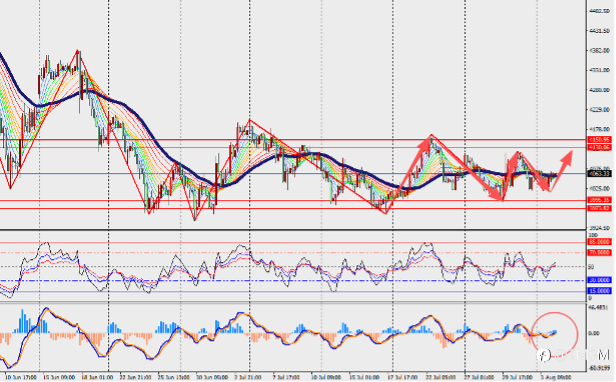Image resolution: width=616 pixels, height=382 pixels.
Task: Click the 22 Jun 21:00 time label
Action: [x=136, y=378]
